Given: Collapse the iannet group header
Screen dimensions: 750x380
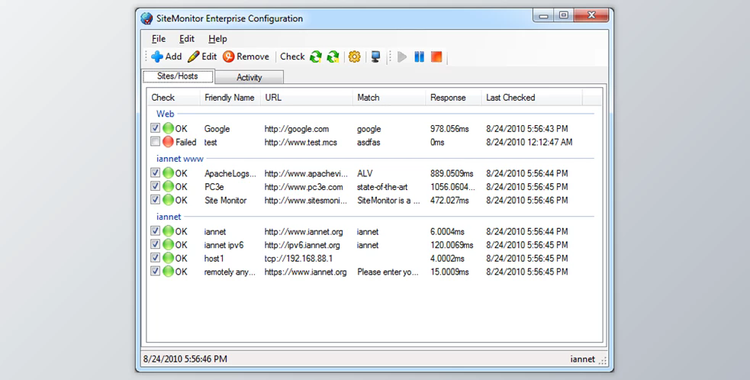Looking at the screenshot, I should [168, 216].
